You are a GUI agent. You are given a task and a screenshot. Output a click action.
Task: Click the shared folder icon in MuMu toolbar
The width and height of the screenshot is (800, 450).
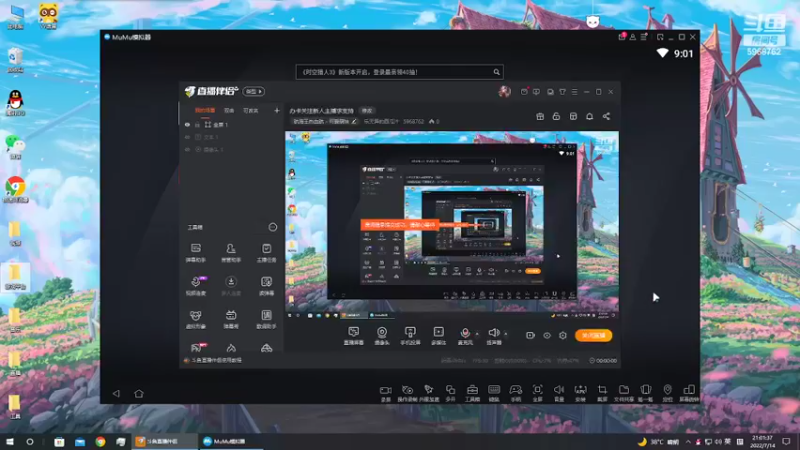624,393
